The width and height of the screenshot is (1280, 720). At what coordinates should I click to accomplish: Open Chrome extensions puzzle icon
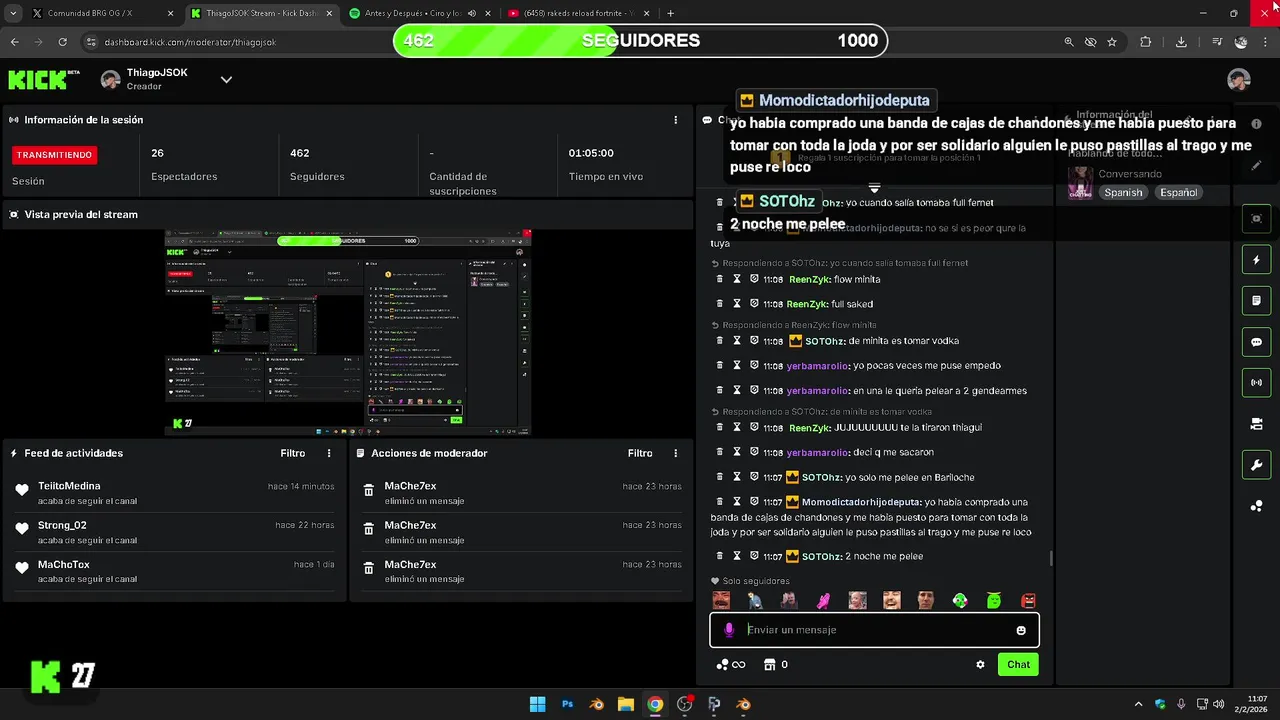(1146, 42)
